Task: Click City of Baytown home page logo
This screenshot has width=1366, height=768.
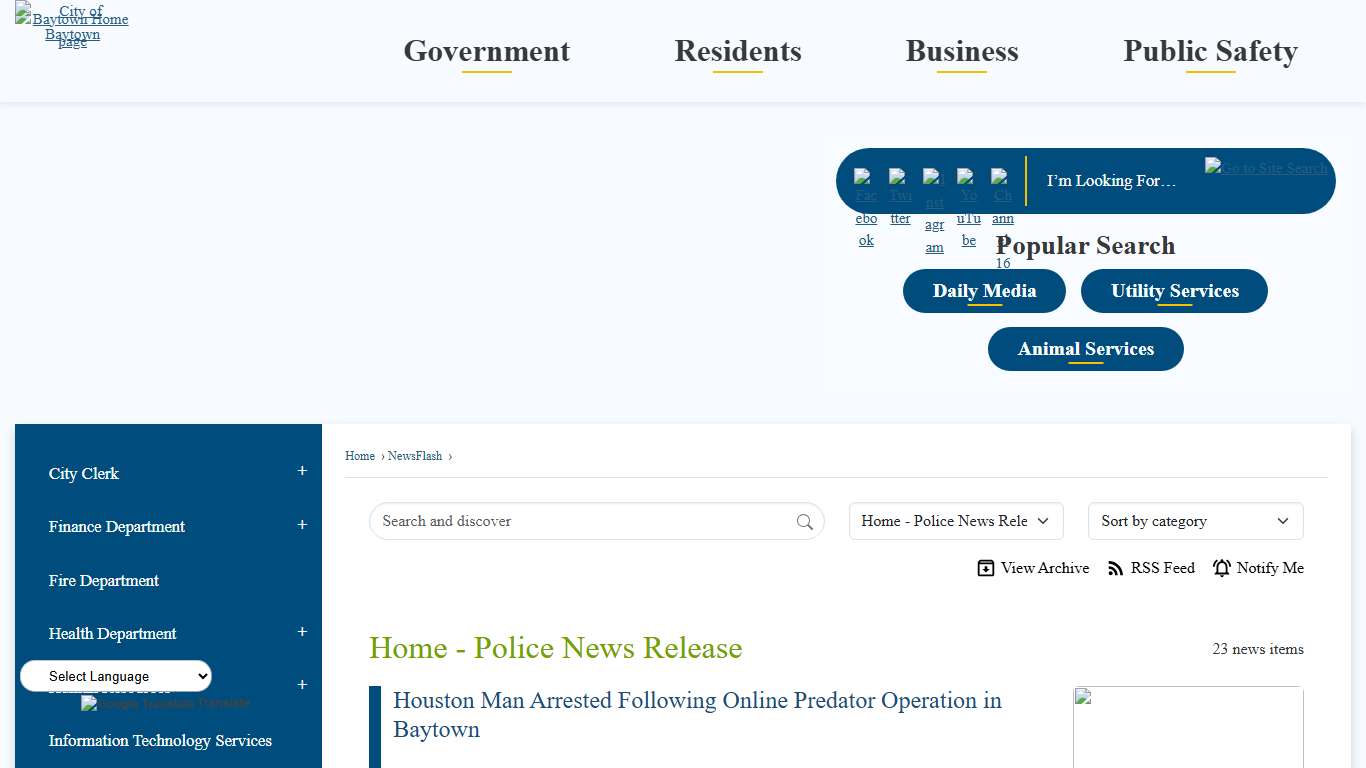Action: [72, 26]
